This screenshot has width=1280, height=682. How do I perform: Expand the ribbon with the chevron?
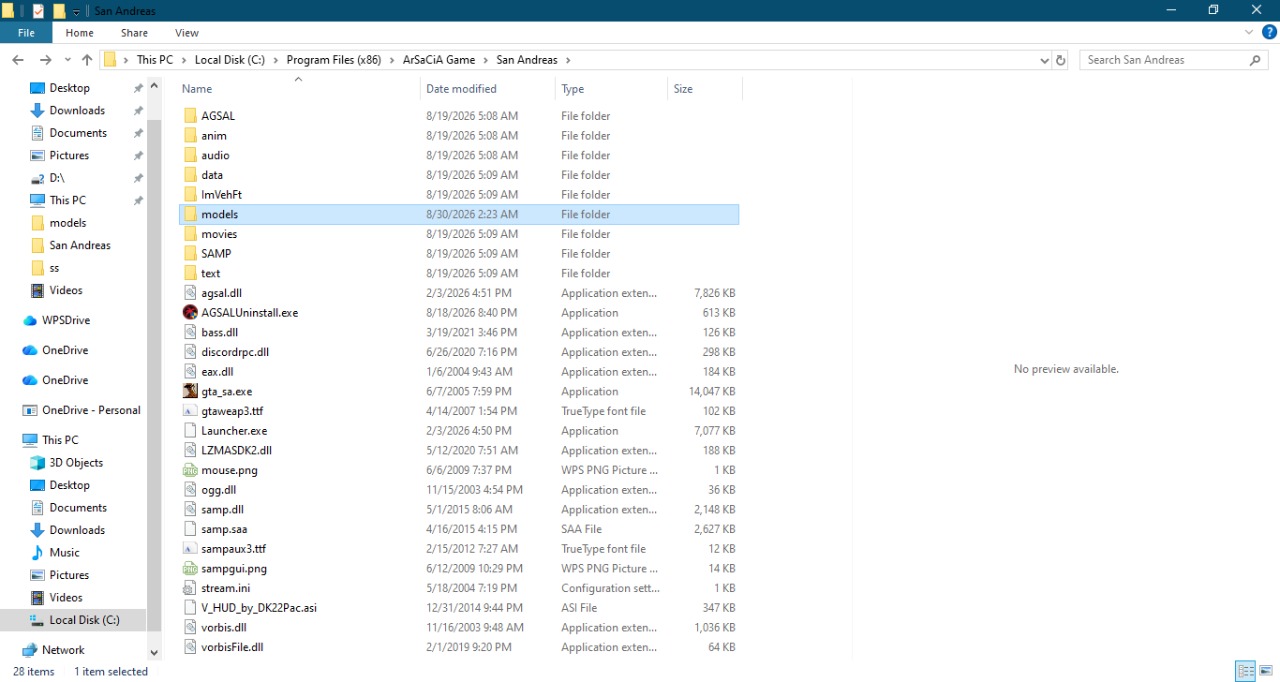(x=1249, y=32)
